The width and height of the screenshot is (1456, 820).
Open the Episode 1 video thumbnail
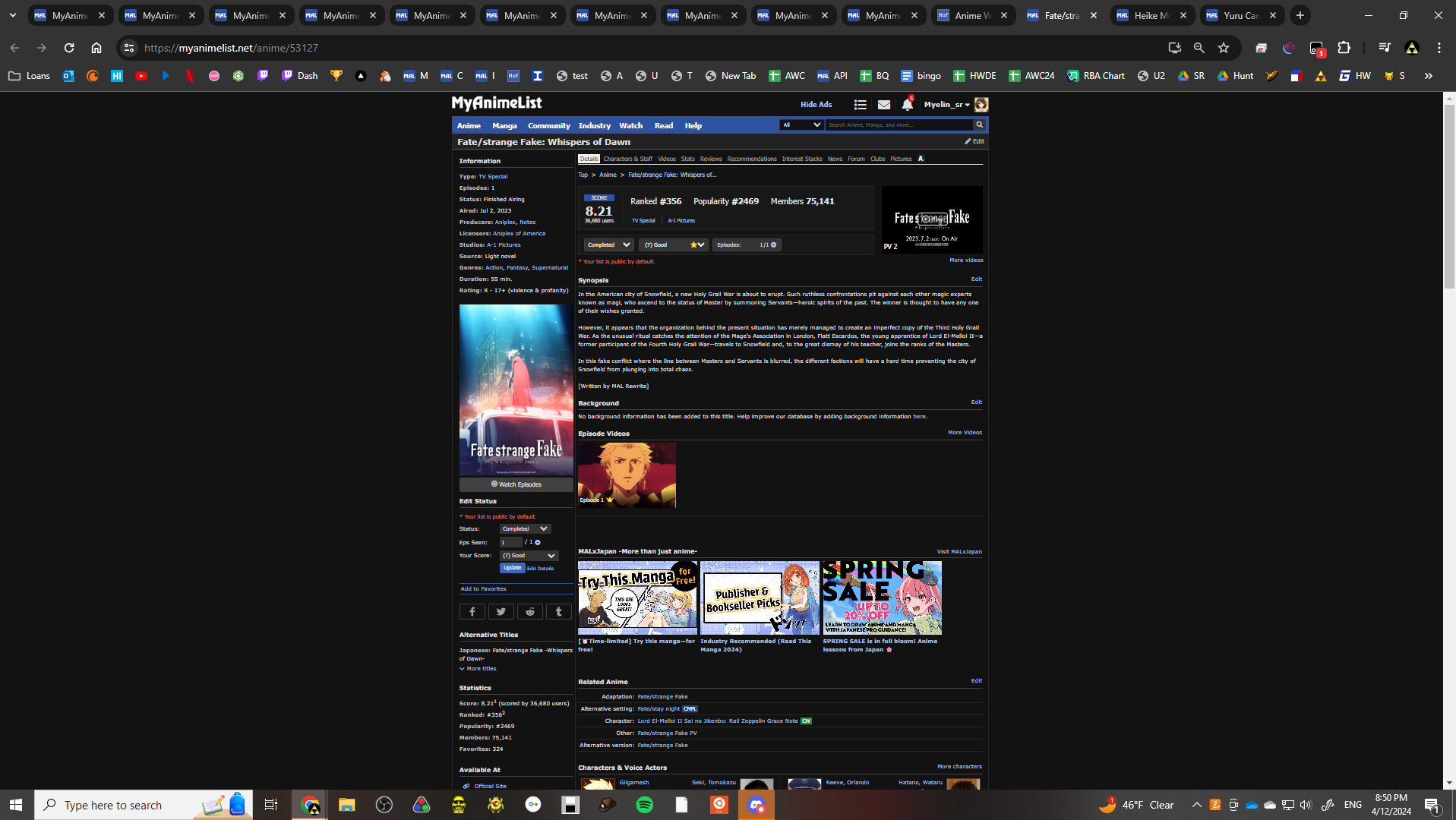(x=627, y=475)
